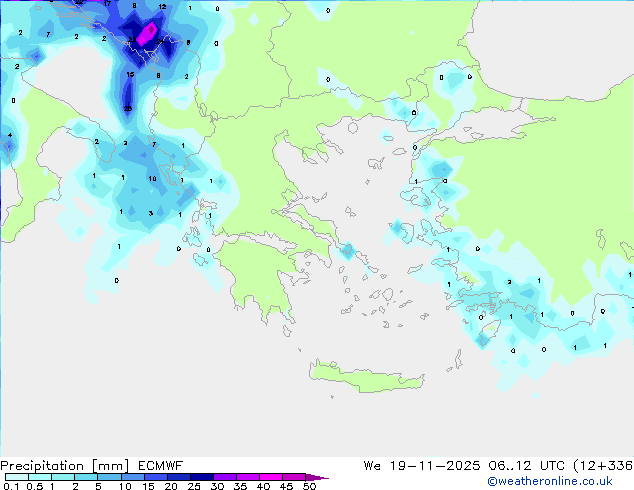The width and height of the screenshot is (634, 490).
Task: Click the 45–50 mm legend swatch
Action: point(294,477)
